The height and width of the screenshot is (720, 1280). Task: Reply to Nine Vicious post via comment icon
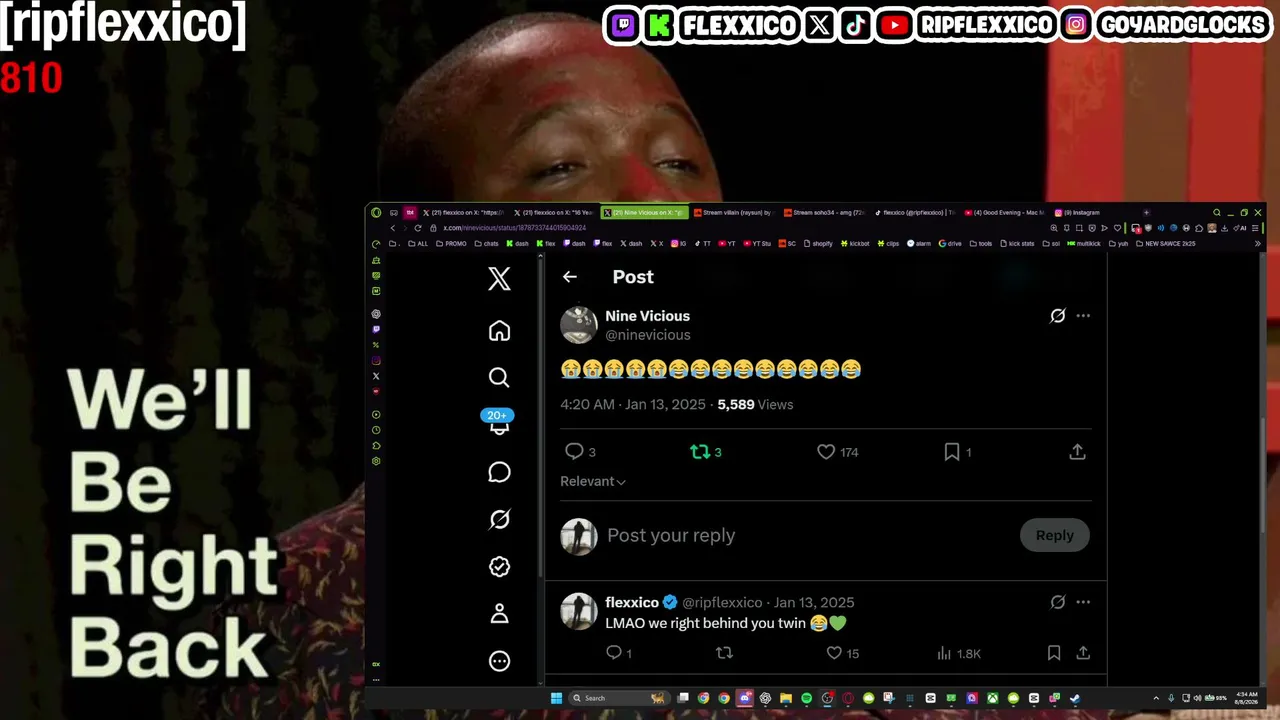[x=574, y=452]
